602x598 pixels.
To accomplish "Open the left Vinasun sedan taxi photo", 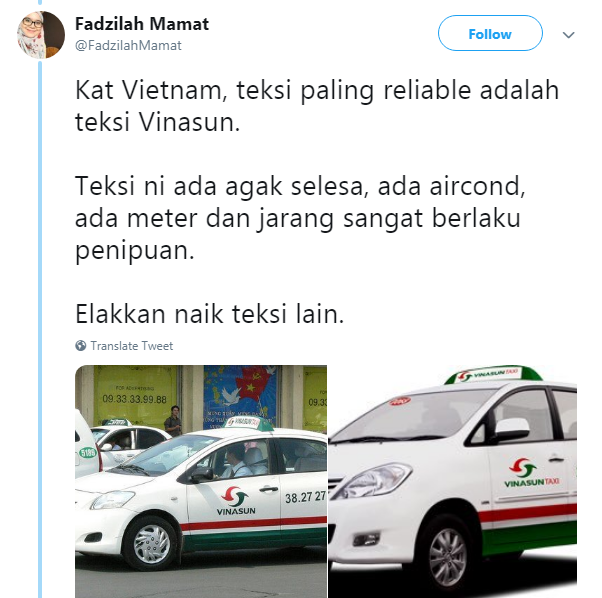I will pos(201,481).
